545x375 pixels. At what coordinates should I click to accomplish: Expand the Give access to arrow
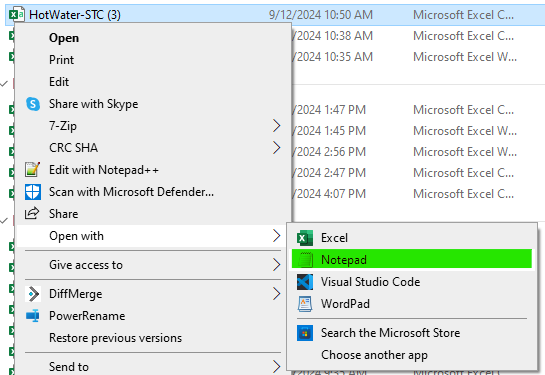point(277,265)
